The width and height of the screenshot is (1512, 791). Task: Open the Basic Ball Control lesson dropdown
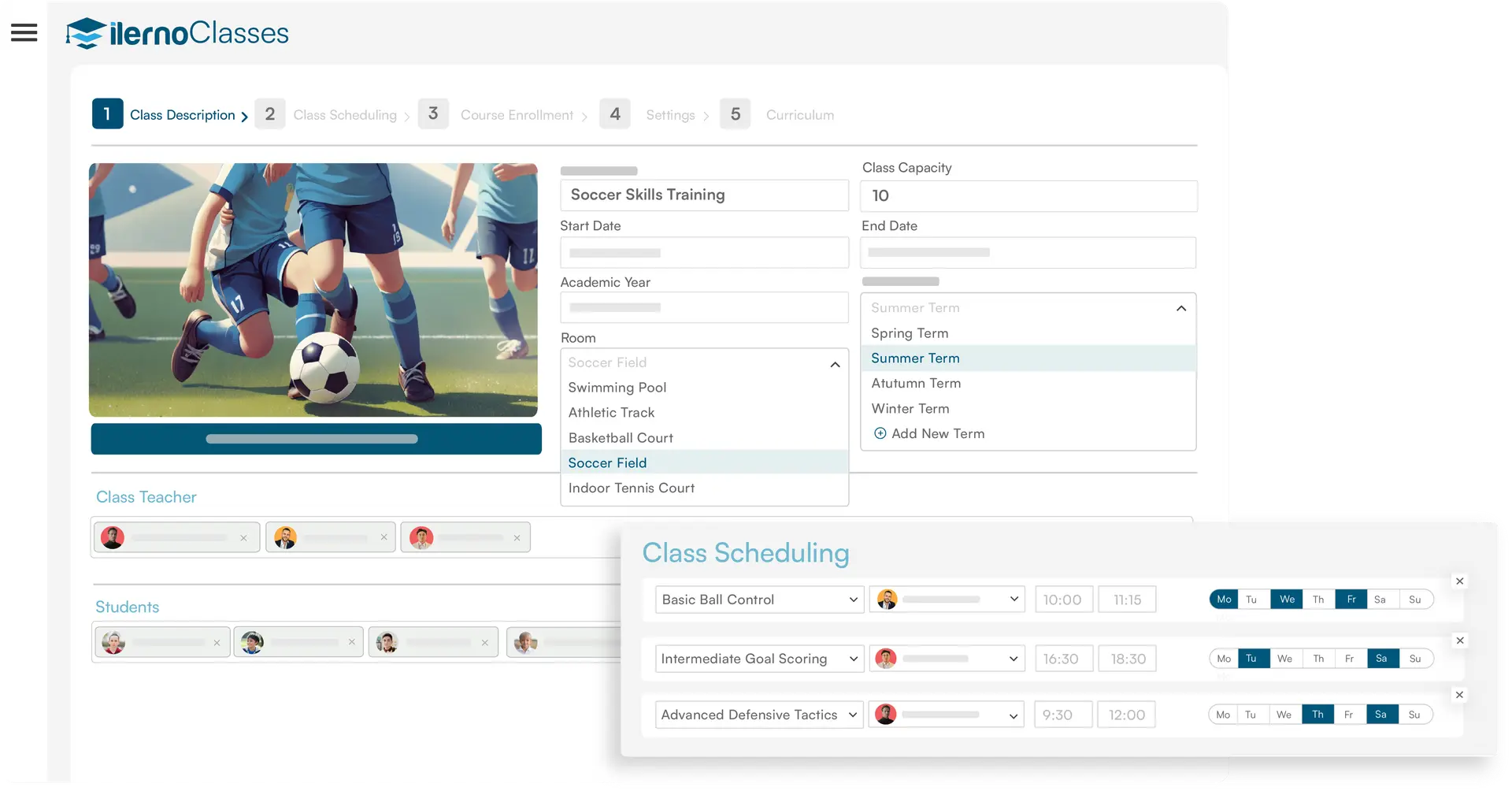pyautogui.click(x=759, y=600)
